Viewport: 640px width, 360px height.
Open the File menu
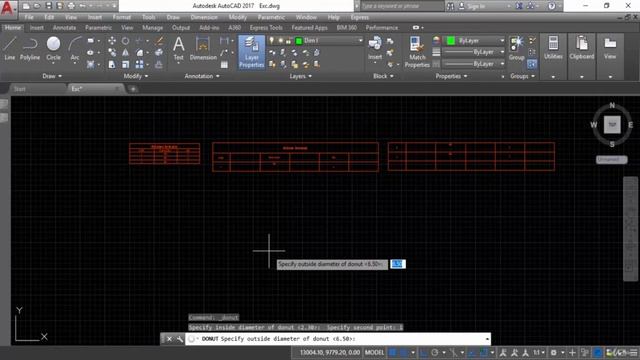[29, 17]
